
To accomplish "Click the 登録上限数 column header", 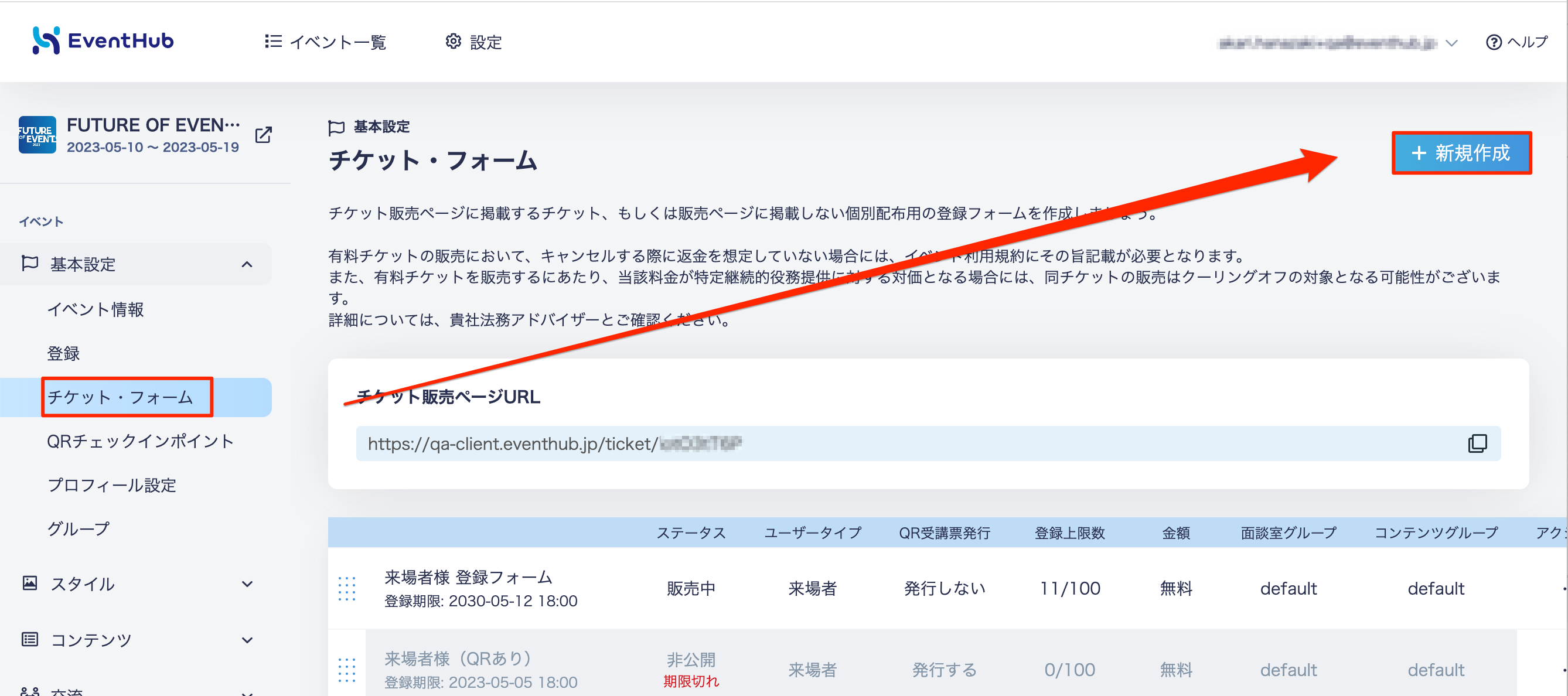I will point(1069,533).
